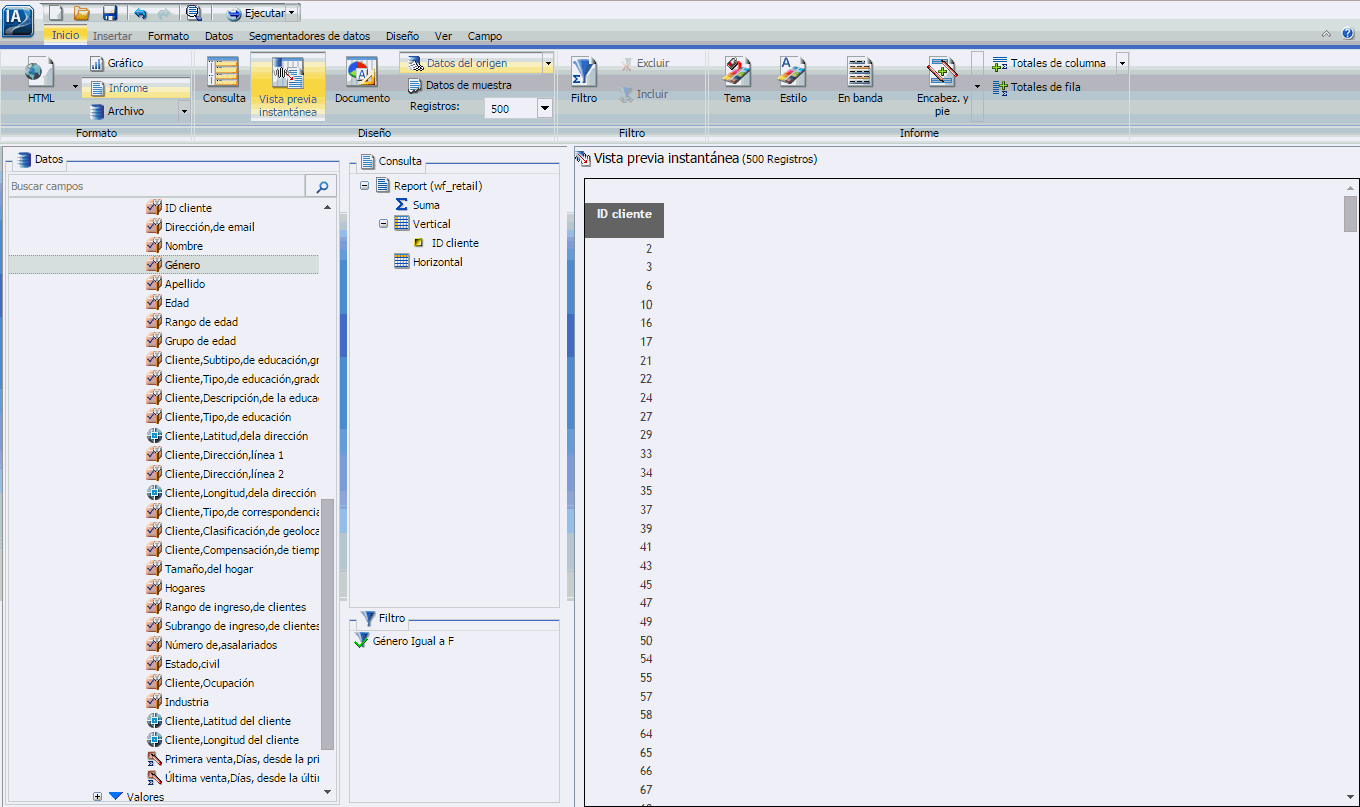Undo with the blue back arrow

pos(140,13)
